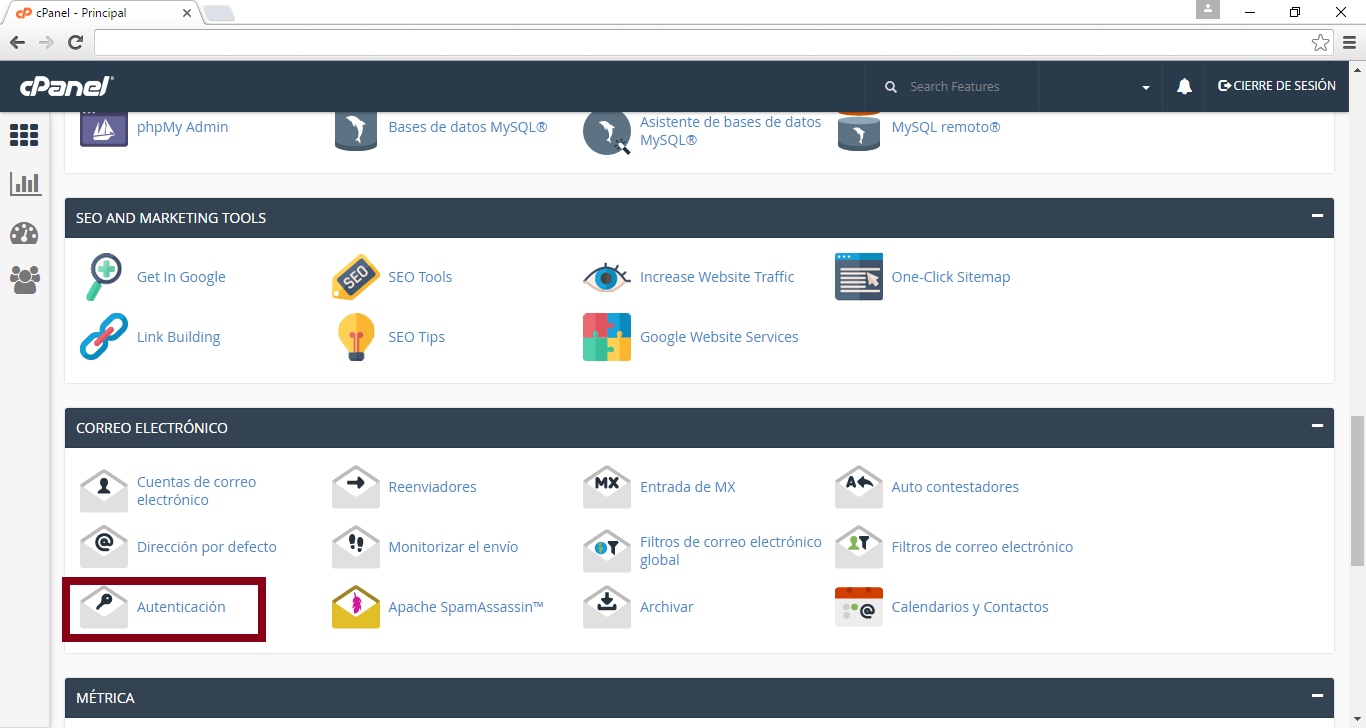Open the Get In Google magnifier icon
The width and height of the screenshot is (1366, 728).
pyautogui.click(x=104, y=277)
